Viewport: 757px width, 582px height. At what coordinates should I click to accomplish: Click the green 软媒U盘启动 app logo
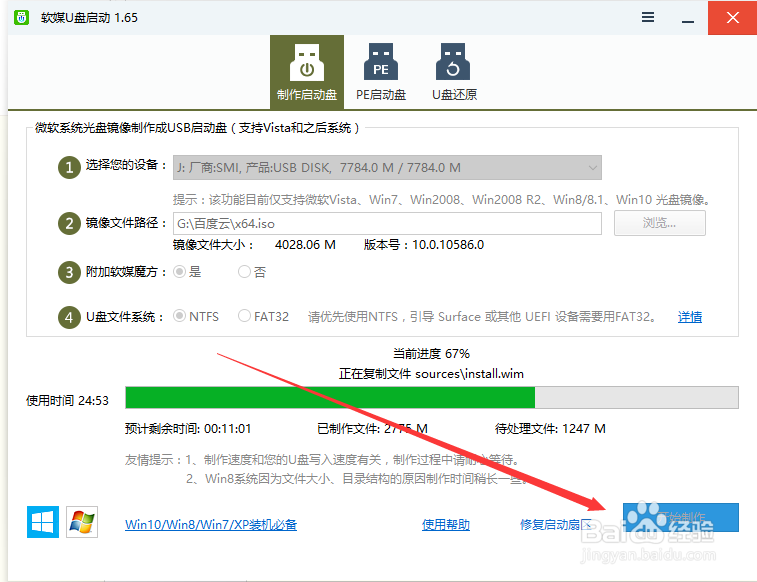[x=21, y=17]
